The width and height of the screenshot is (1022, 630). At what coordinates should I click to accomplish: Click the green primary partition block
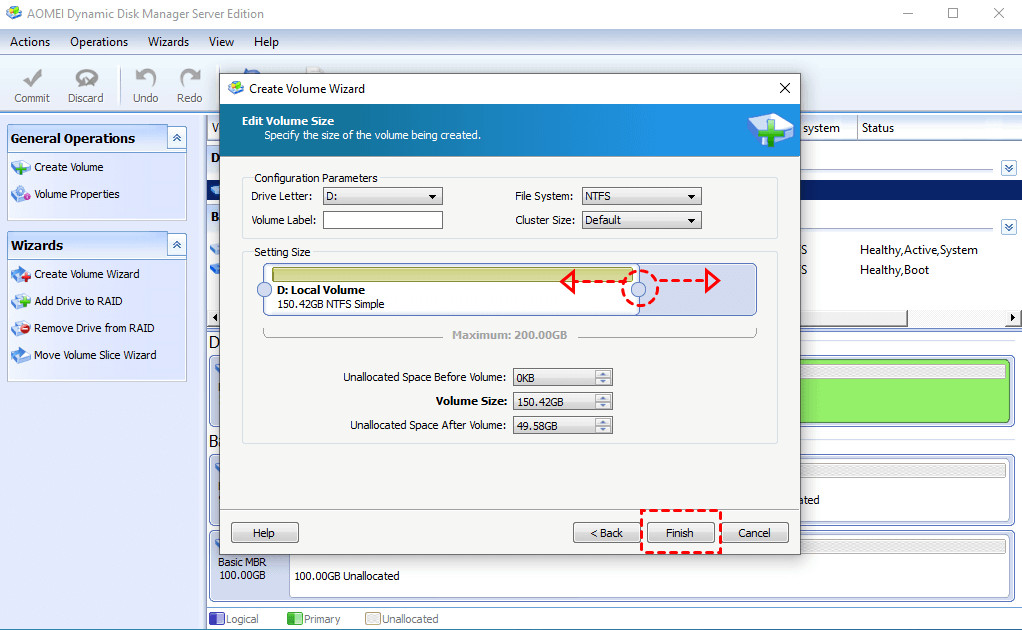click(x=905, y=391)
